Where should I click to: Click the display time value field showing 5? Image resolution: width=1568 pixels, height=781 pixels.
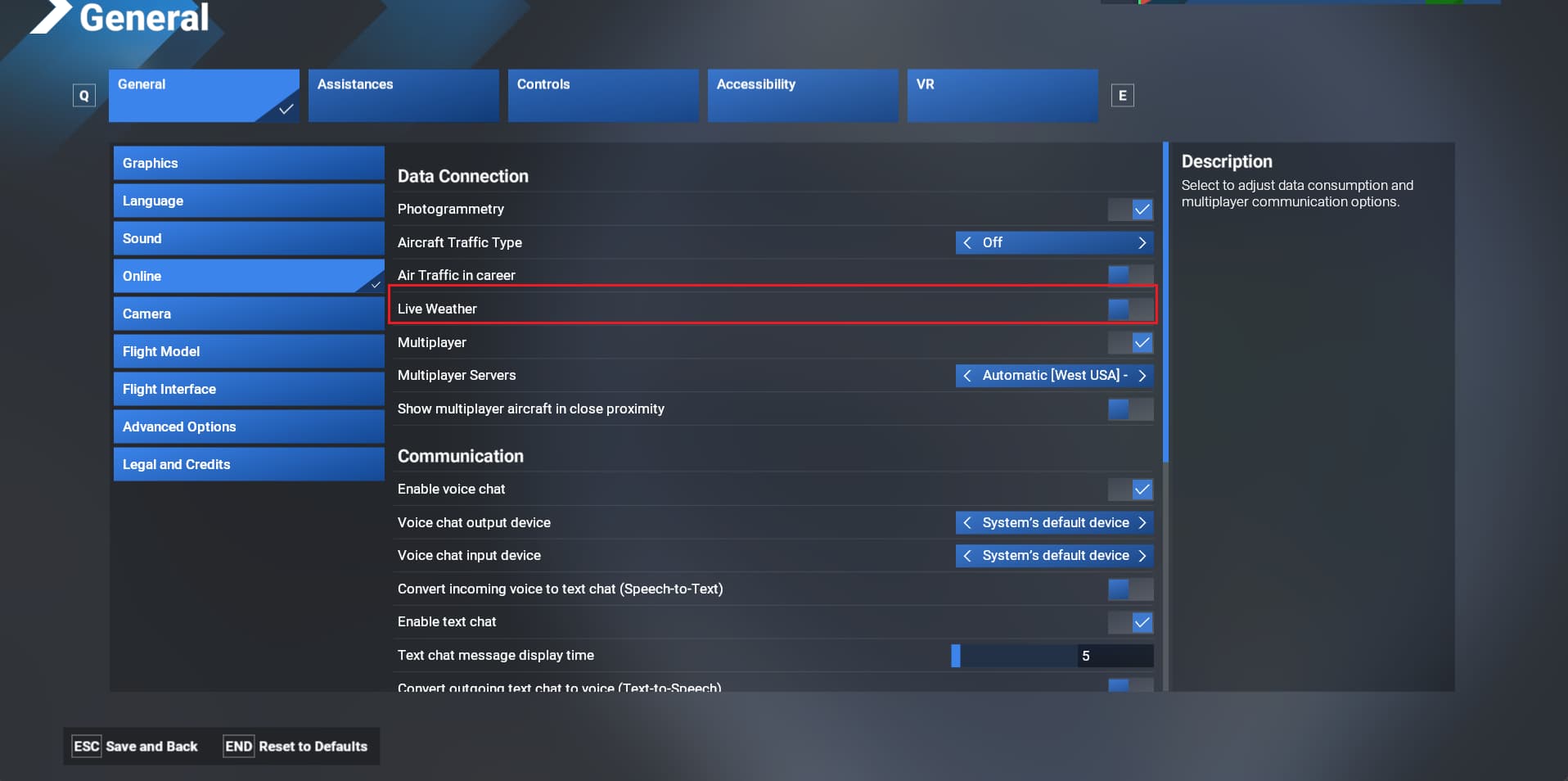[x=1115, y=656]
